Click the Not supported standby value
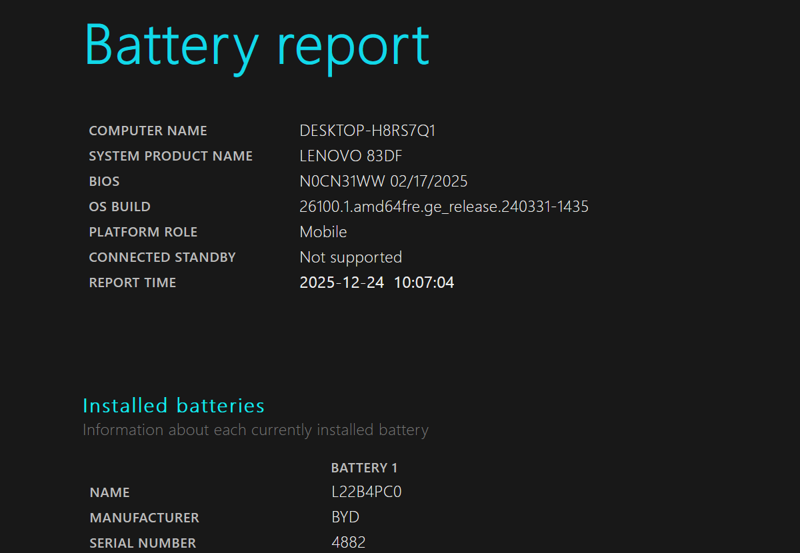Screen dimensions: 800x553 point(350,258)
